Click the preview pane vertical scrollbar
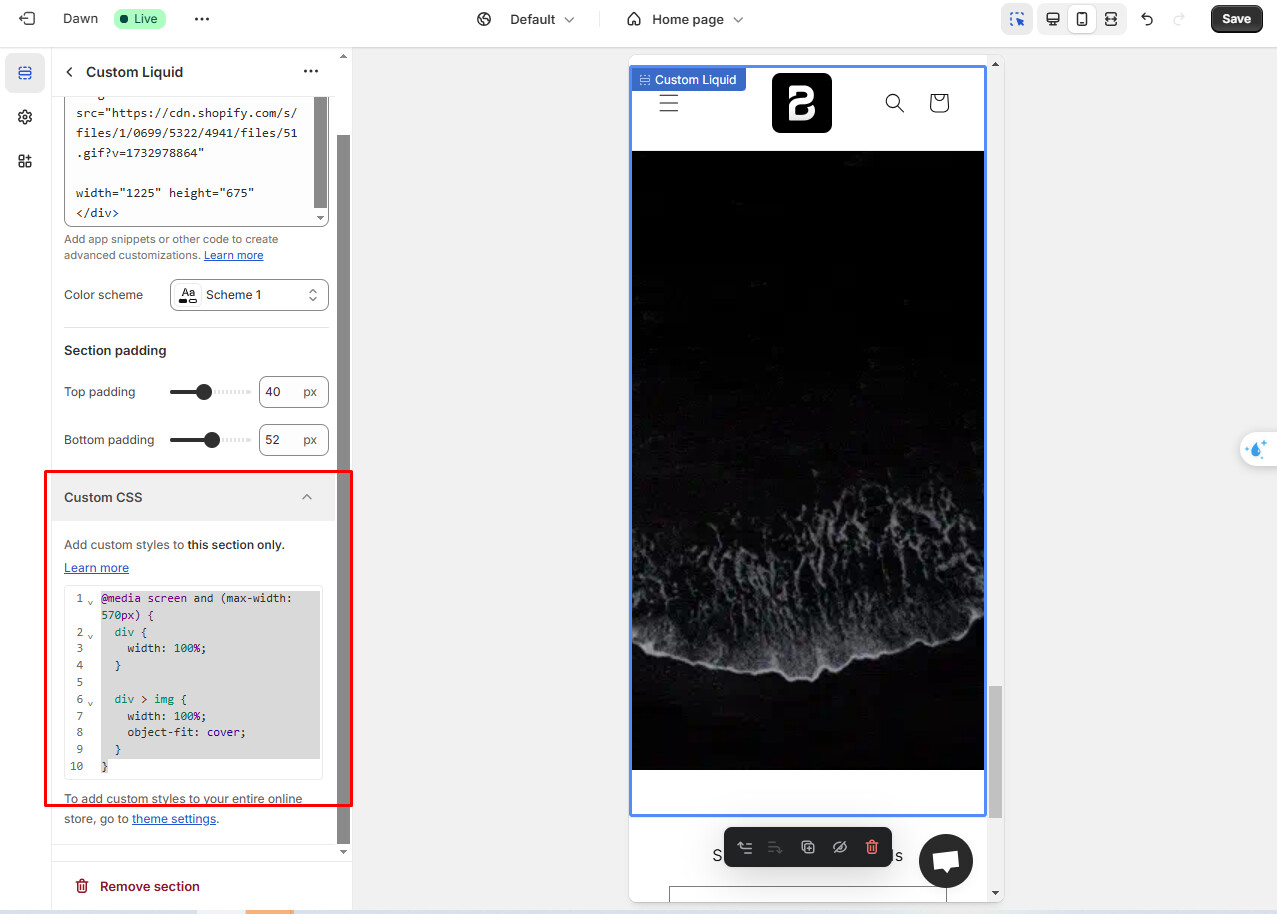The image size is (1277, 914). point(995,752)
